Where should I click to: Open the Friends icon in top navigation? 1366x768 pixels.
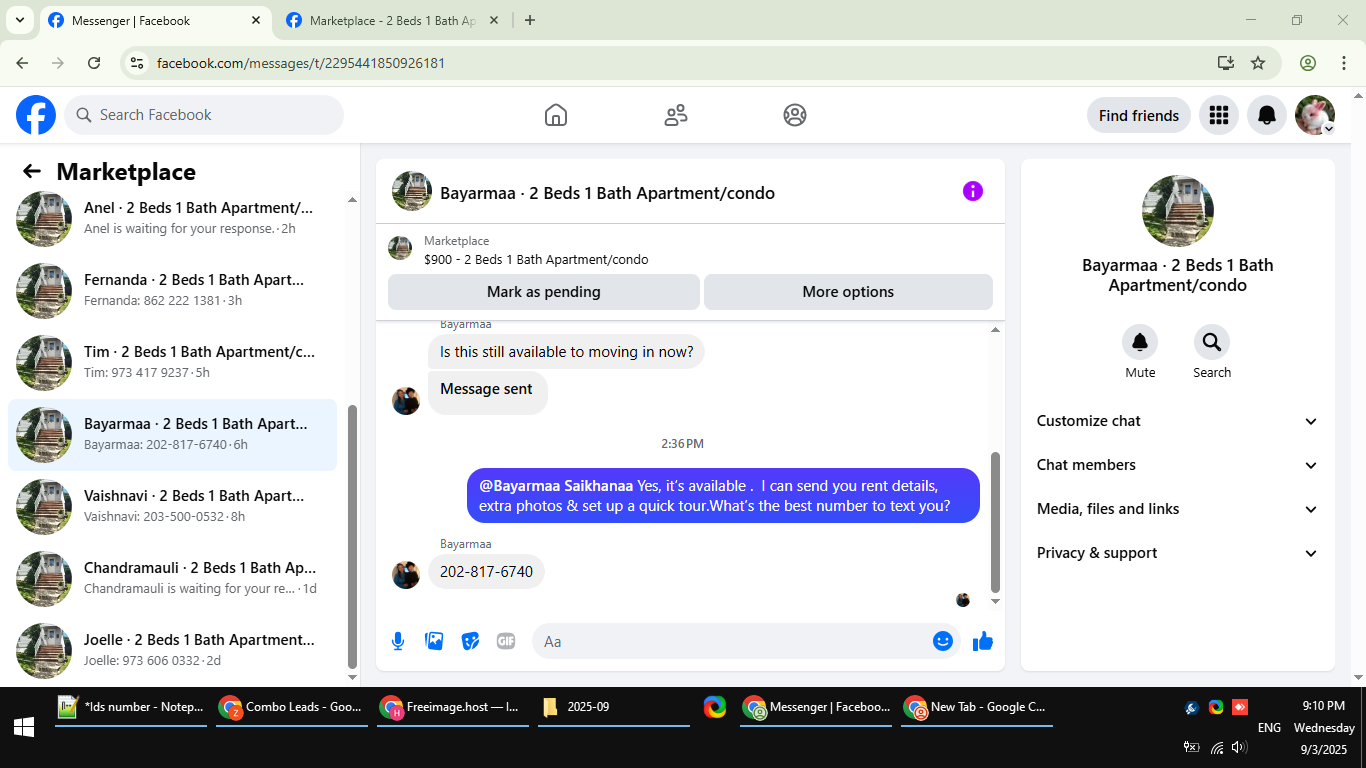tap(676, 115)
